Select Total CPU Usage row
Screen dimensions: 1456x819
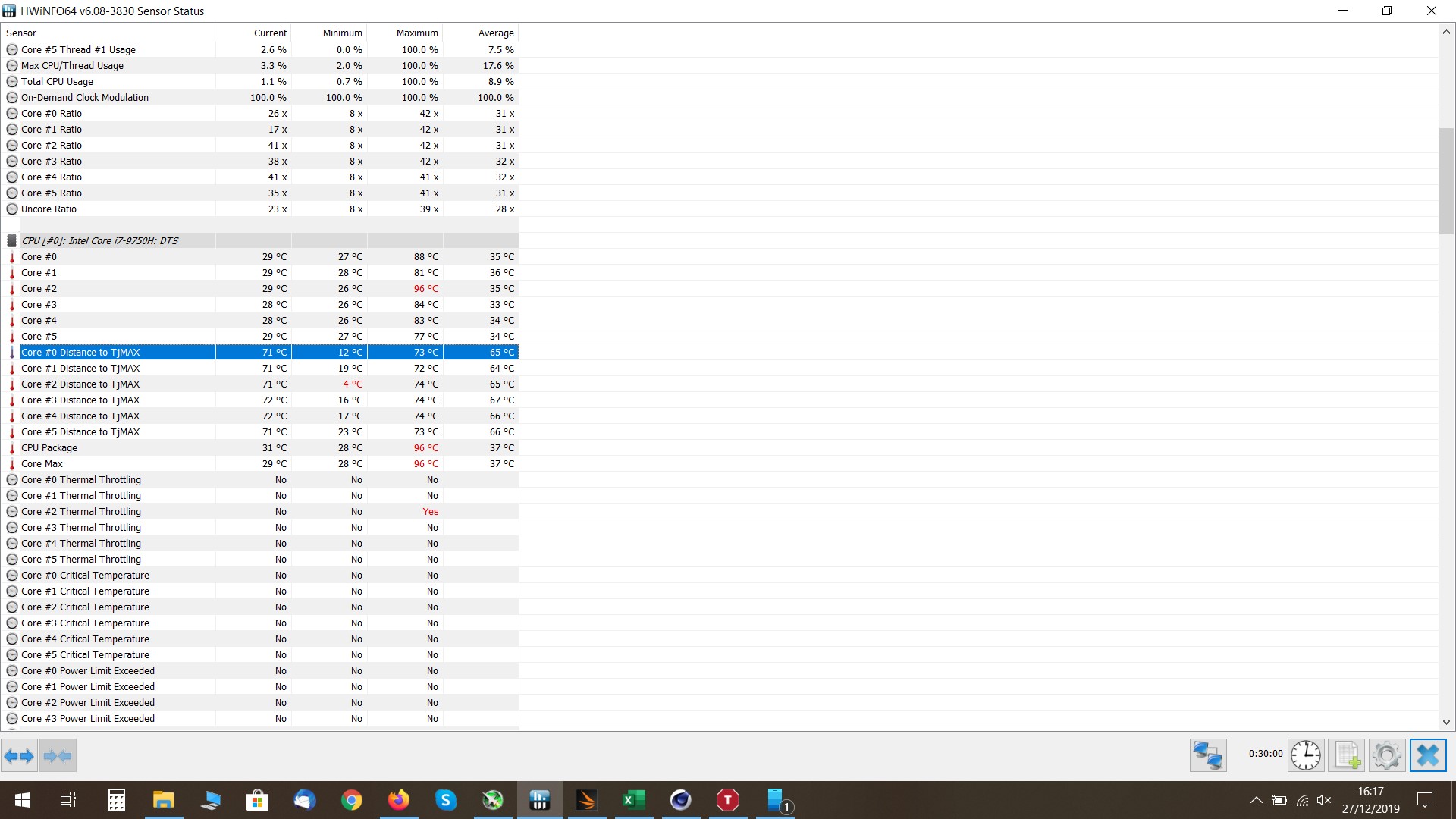point(261,81)
